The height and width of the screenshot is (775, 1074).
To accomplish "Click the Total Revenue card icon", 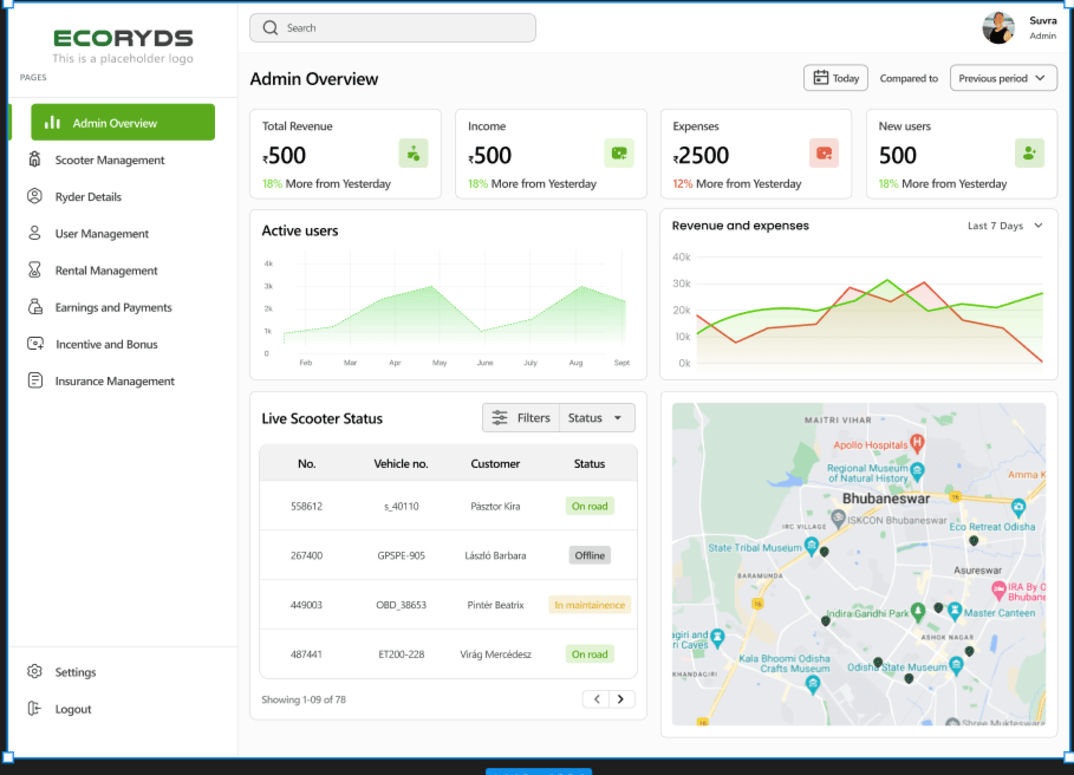I will click(x=413, y=153).
